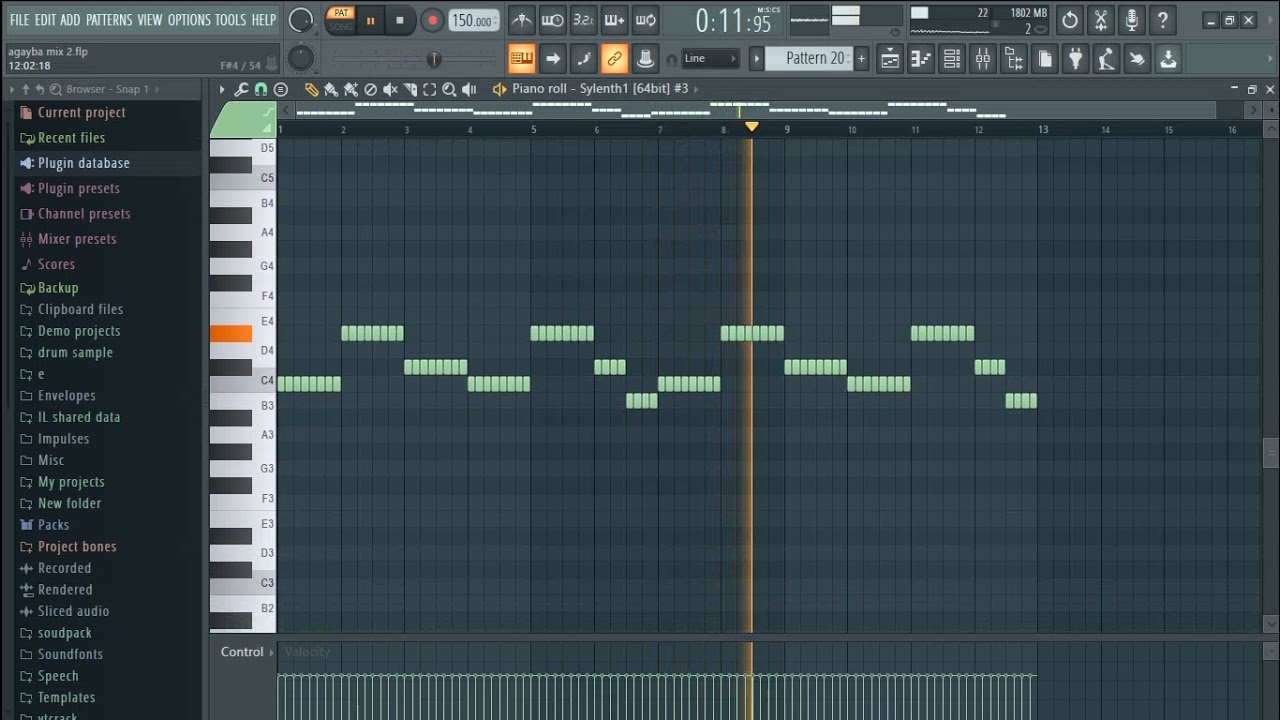Select the Slice tool
The height and width of the screenshot is (720, 1280).
click(410, 89)
